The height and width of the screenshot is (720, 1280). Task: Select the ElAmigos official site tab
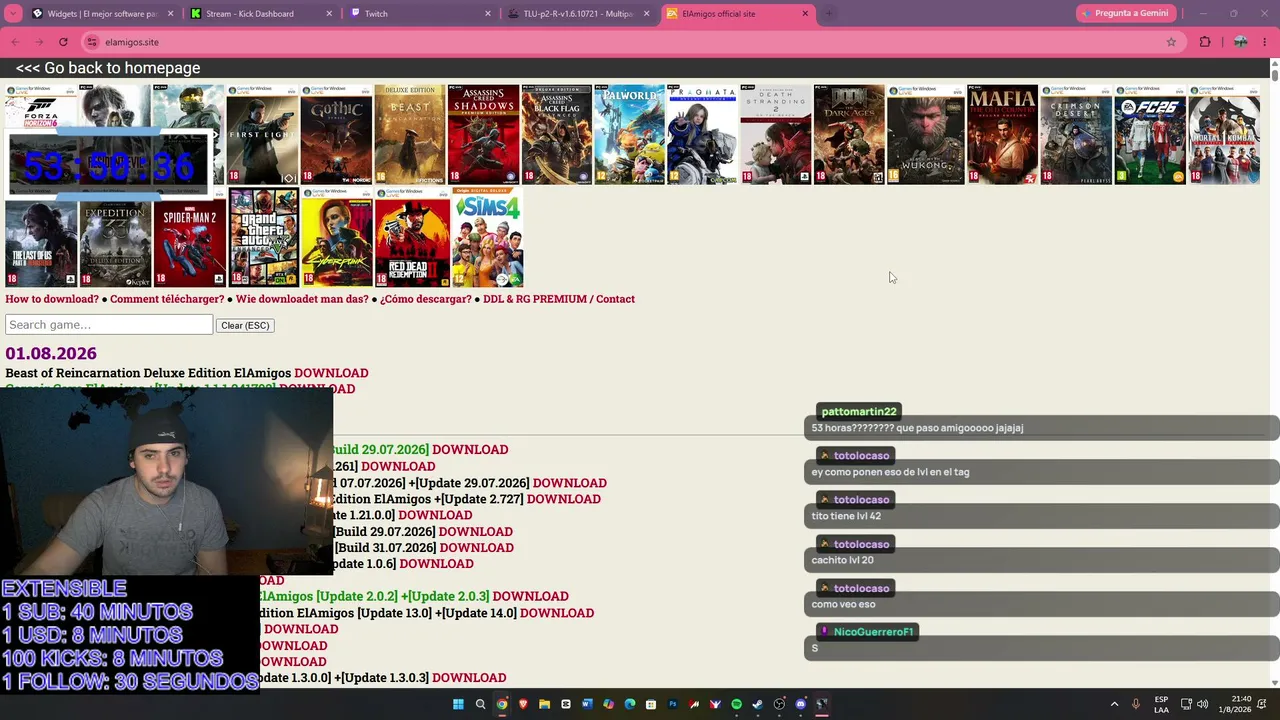[x=737, y=14]
